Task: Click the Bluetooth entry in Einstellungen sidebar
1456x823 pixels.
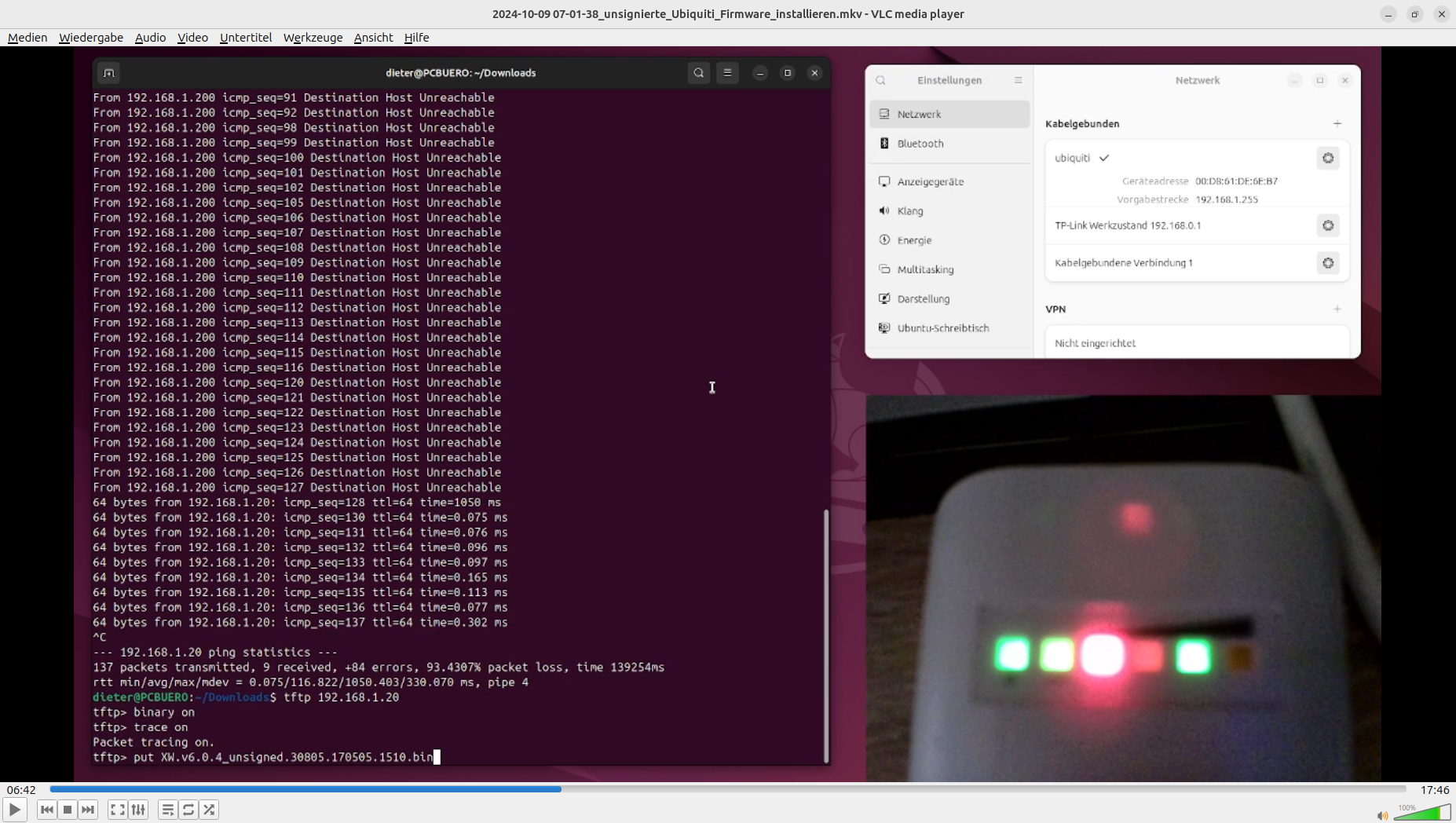Action: click(x=920, y=144)
